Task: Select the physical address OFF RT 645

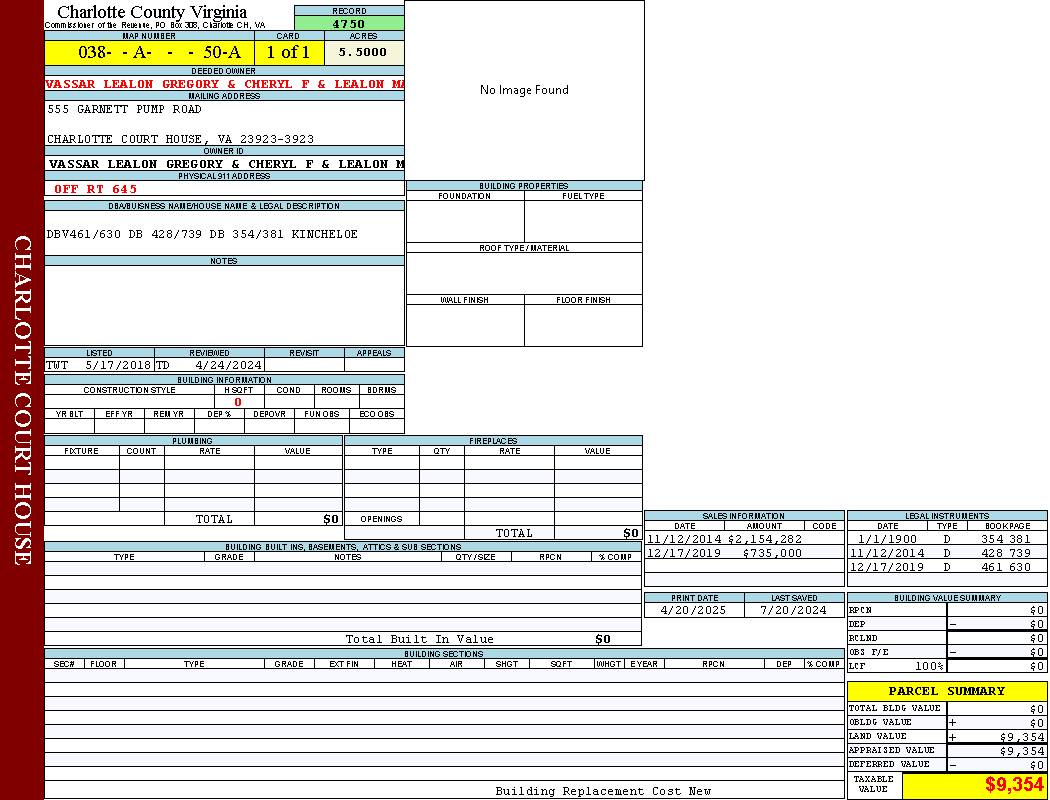Action: click(96, 189)
